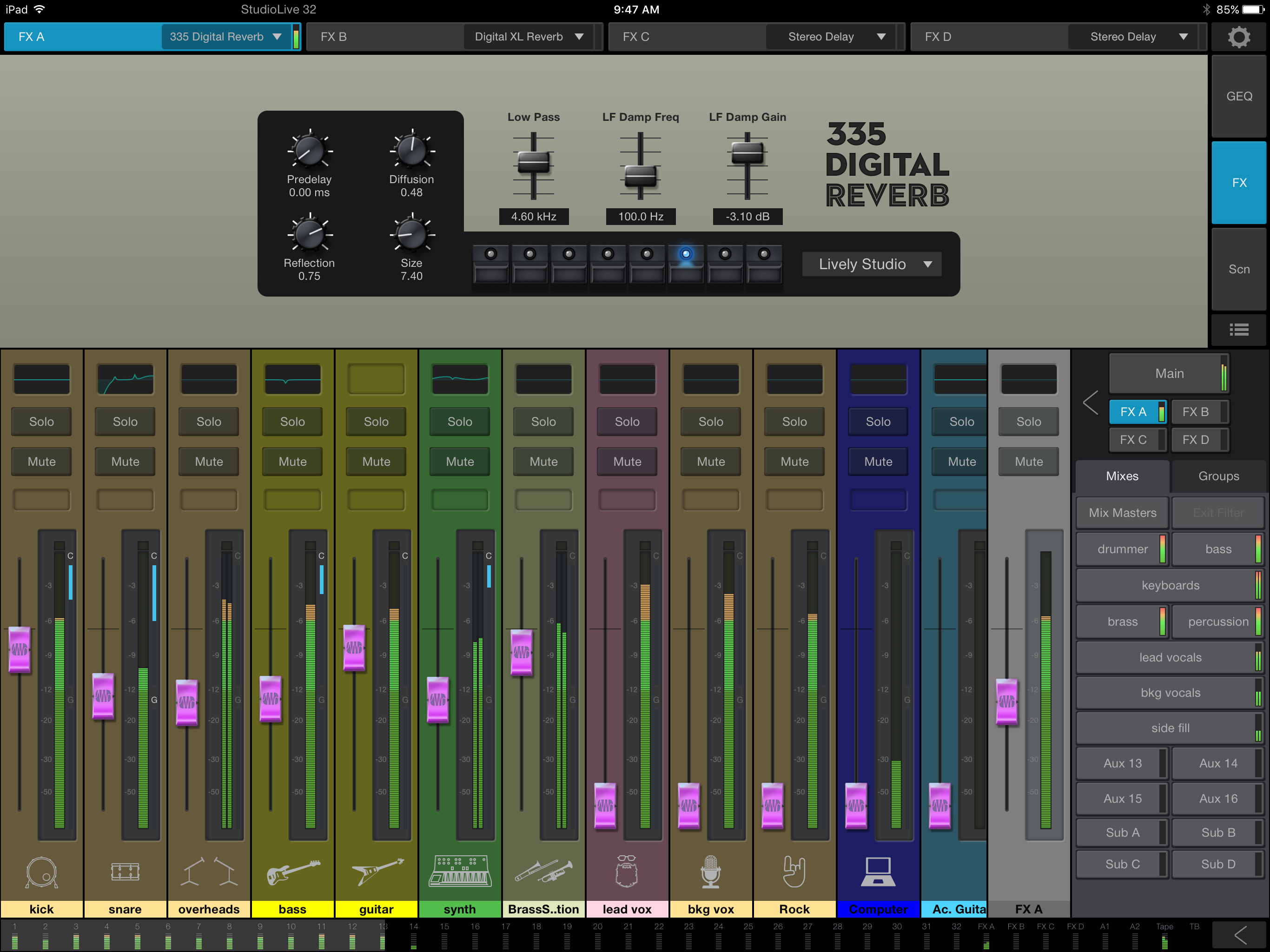Tap the lead vox bearded face icon
The height and width of the screenshot is (952, 1270).
tap(626, 871)
